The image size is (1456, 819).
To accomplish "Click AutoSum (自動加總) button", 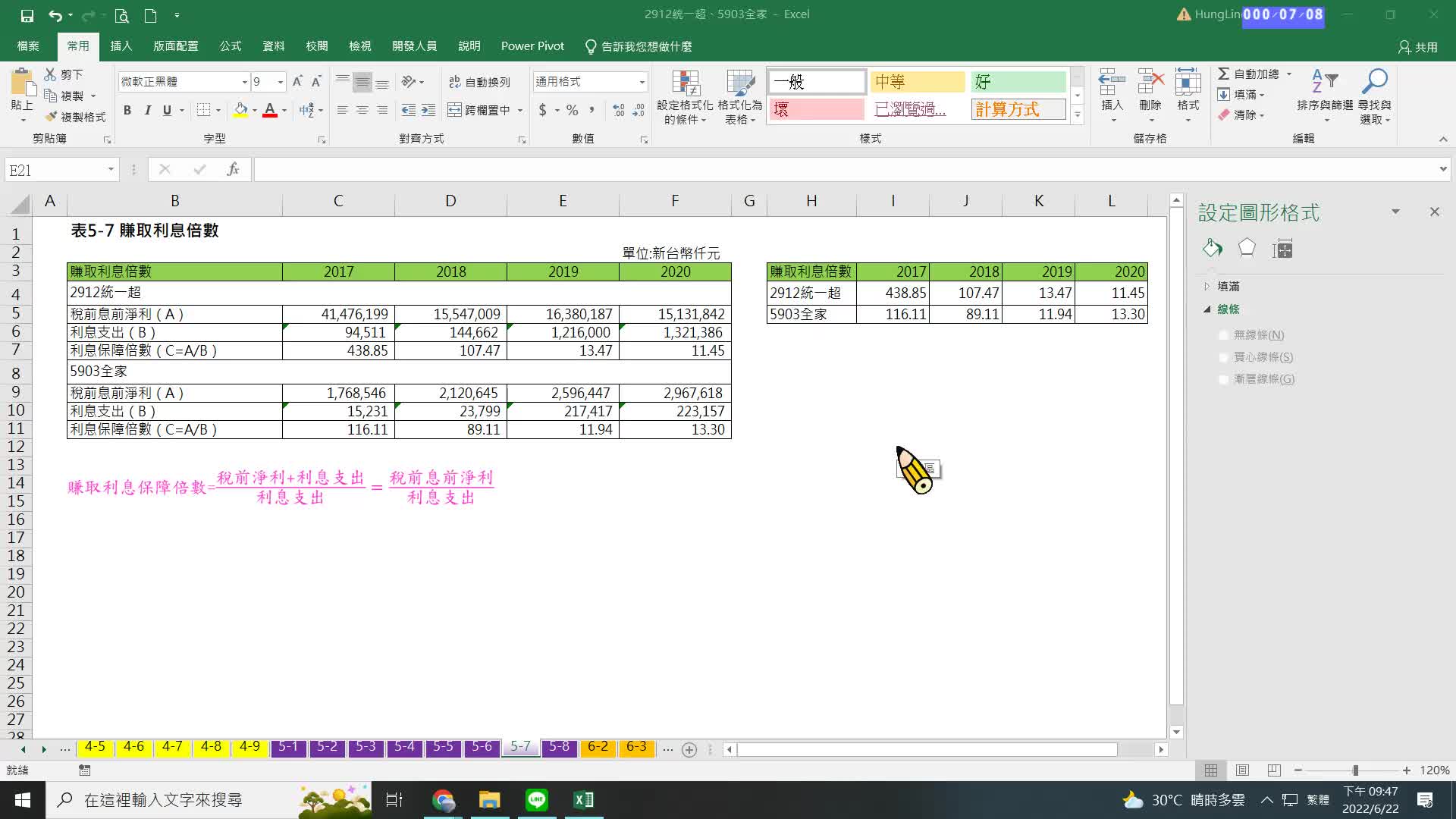I will coord(1249,74).
